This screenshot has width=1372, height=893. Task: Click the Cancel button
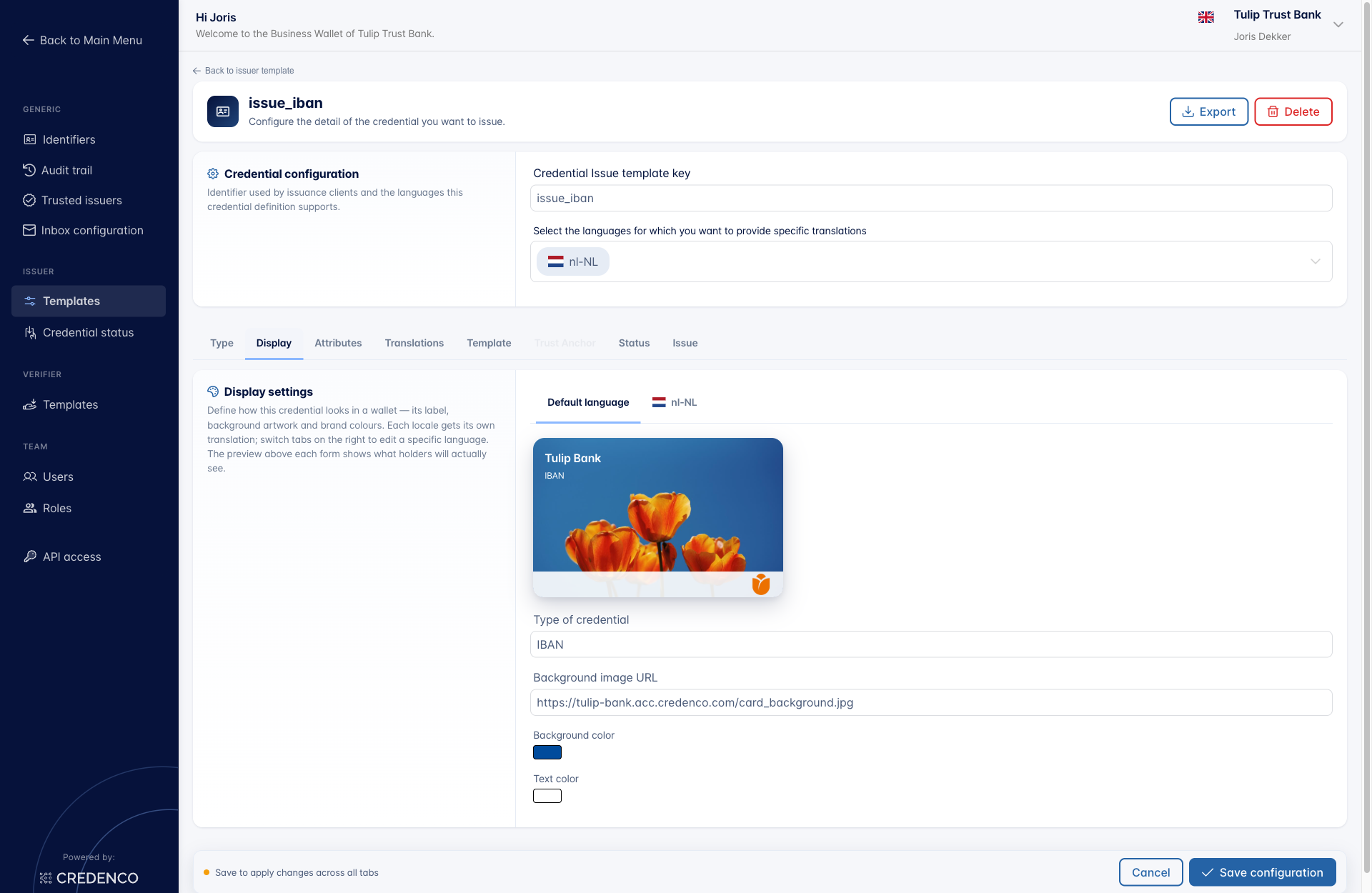(1150, 872)
